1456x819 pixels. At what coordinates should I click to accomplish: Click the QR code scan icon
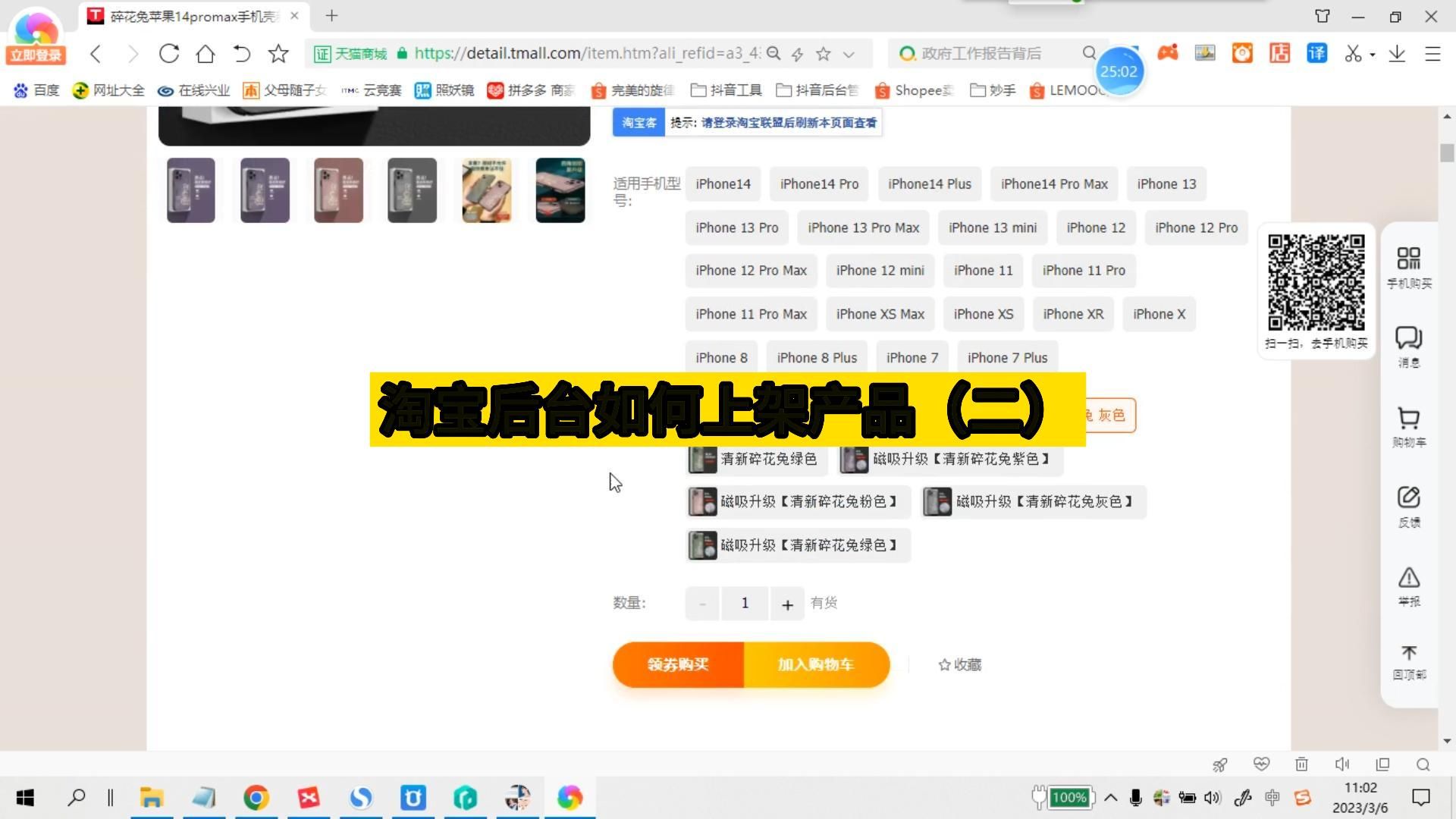point(1408,258)
